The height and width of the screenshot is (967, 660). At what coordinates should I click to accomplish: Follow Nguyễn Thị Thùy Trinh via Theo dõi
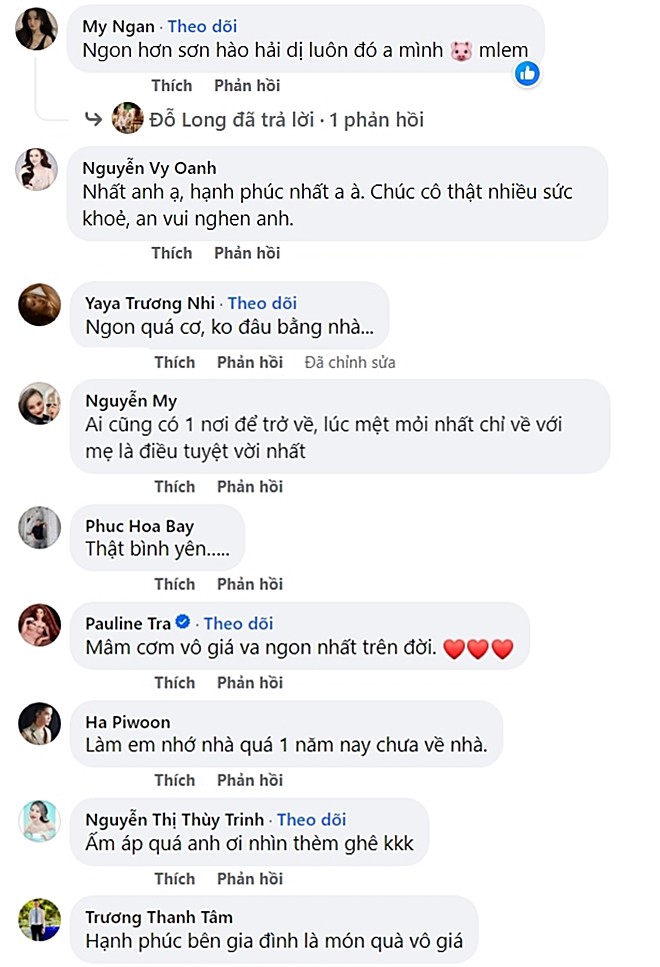point(311,819)
